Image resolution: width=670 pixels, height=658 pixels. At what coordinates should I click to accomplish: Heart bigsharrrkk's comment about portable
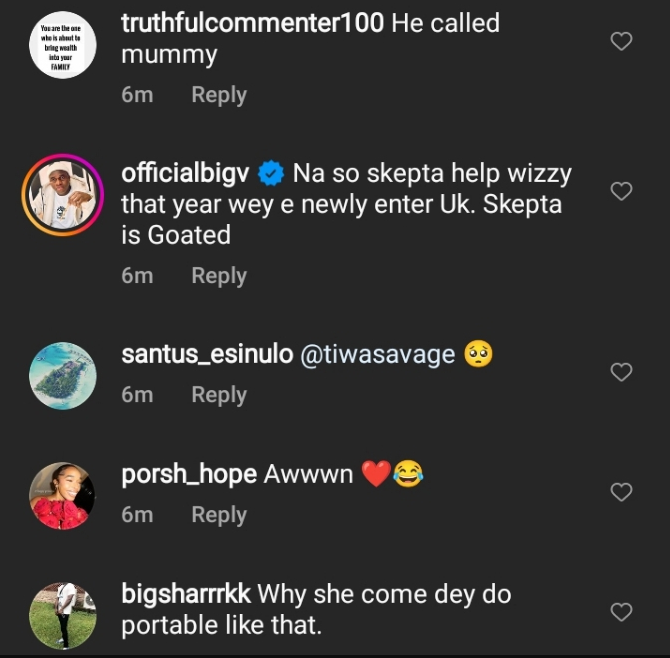(621, 611)
